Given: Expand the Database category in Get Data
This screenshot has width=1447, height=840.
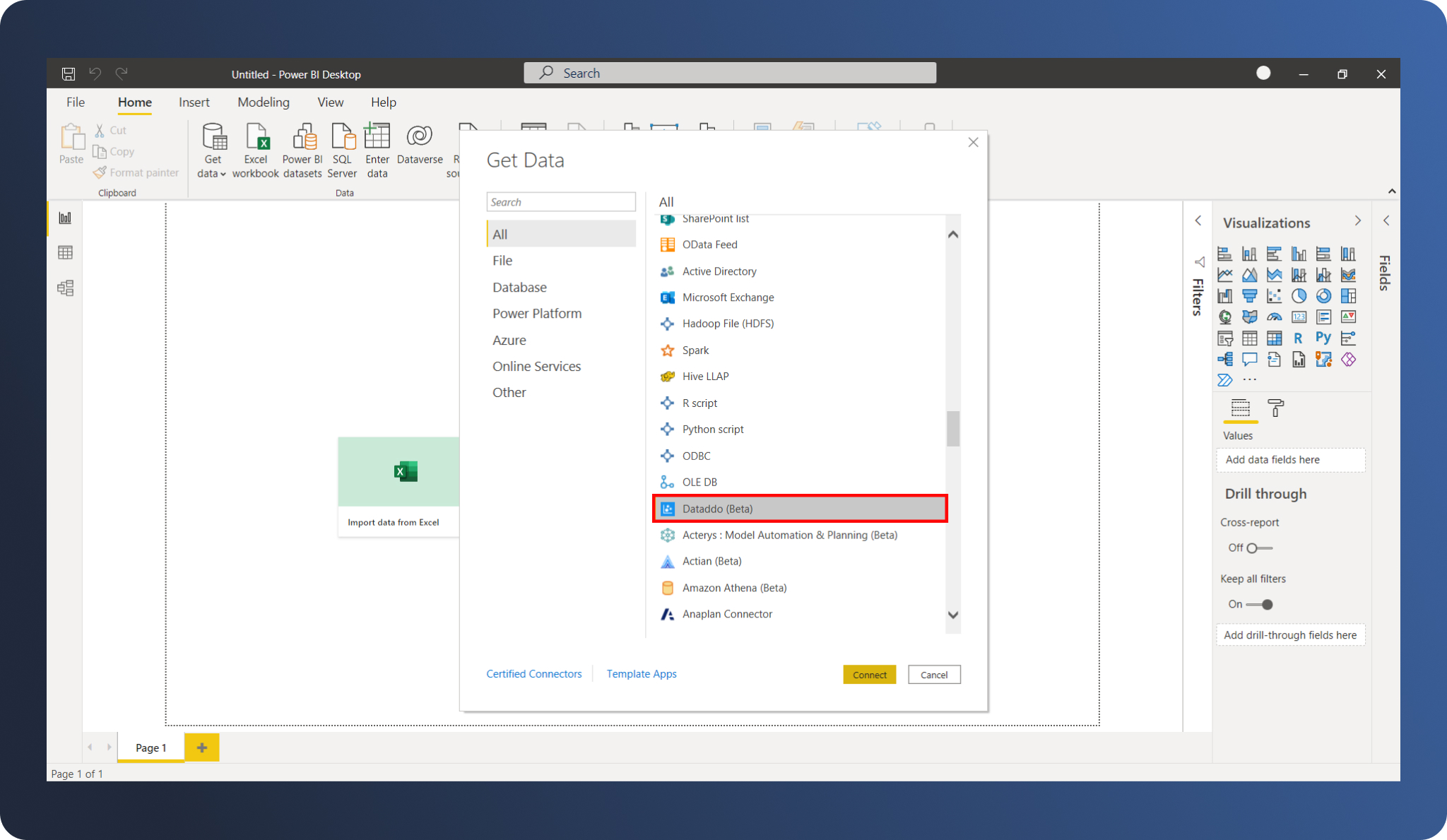Looking at the screenshot, I should 519,286.
